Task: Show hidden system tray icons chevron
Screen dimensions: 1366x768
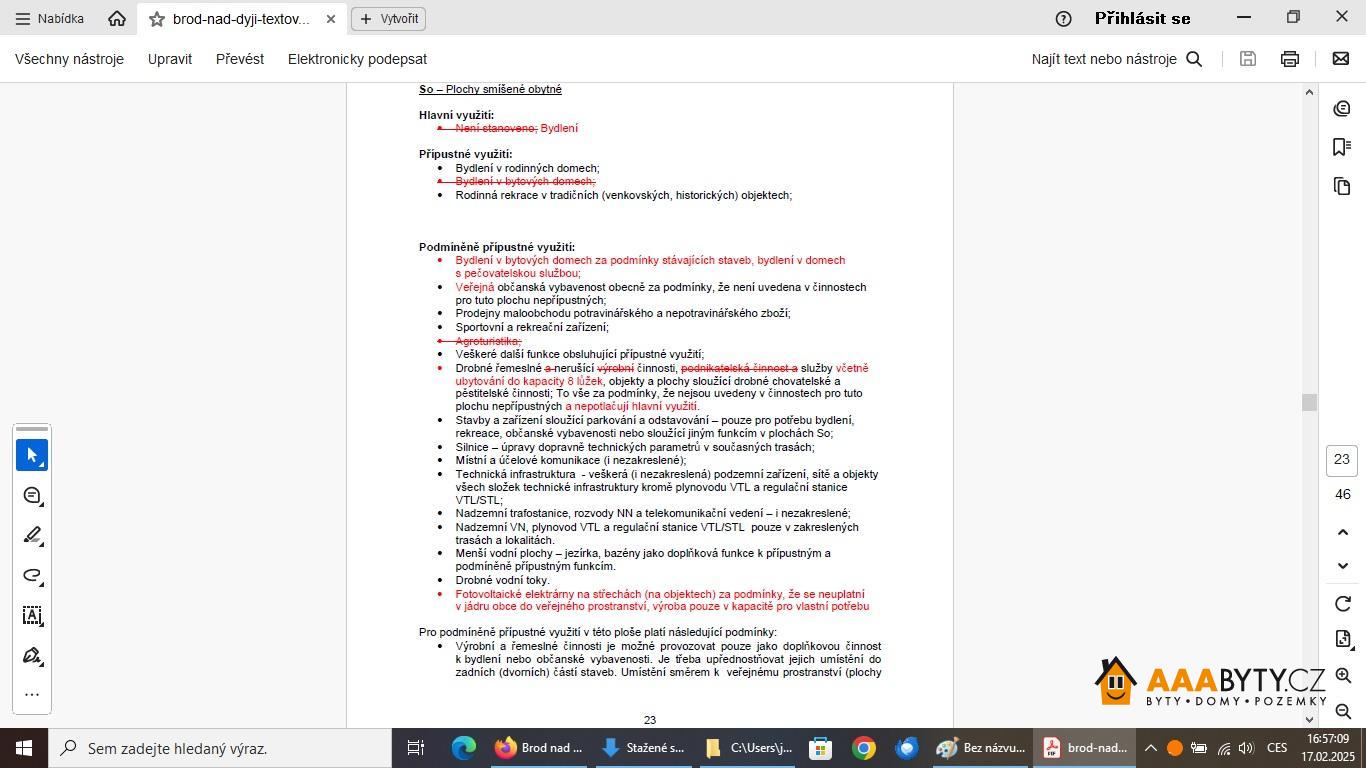Action: pyautogui.click(x=1150, y=748)
